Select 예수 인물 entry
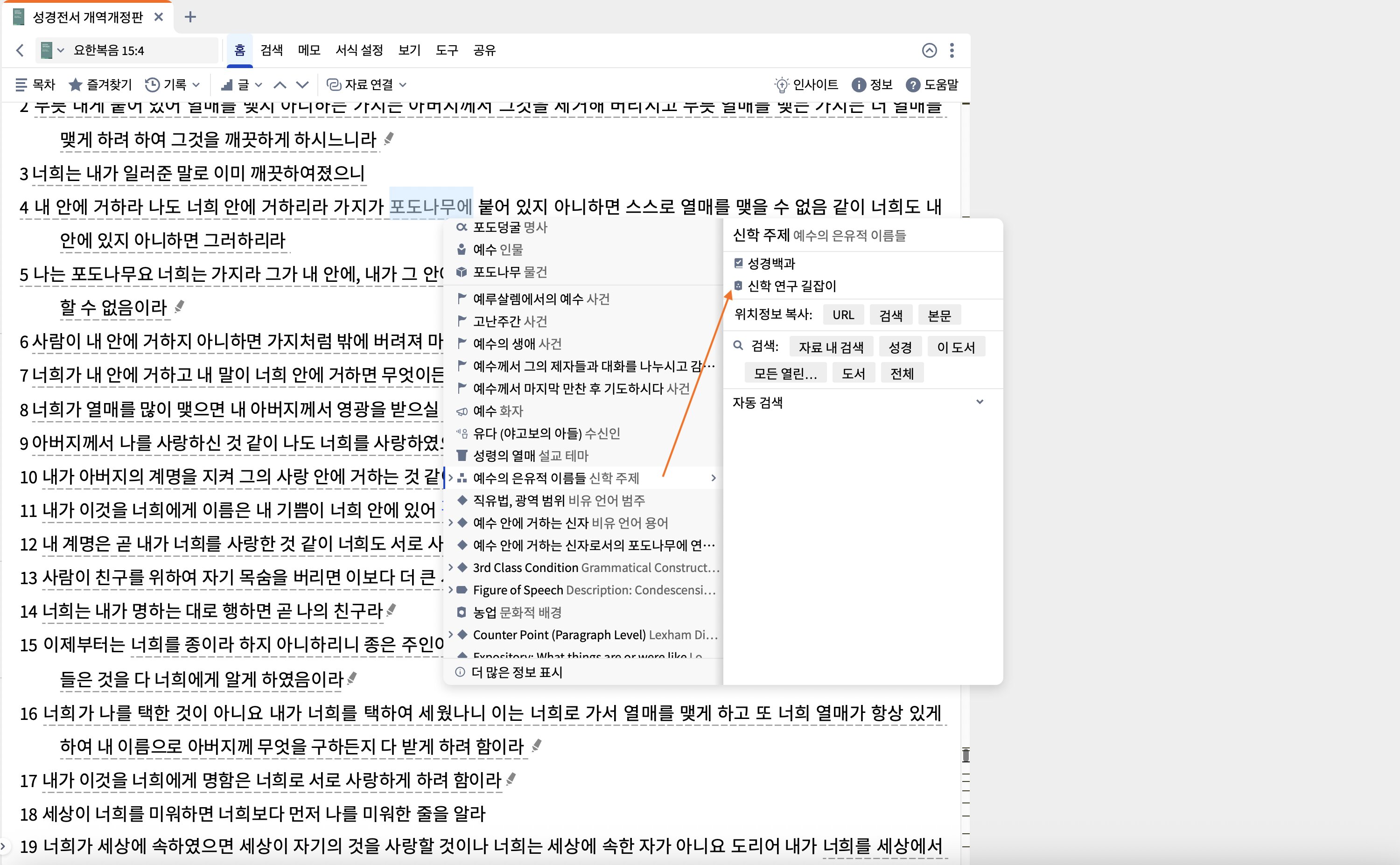 click(x=584, y=250)
